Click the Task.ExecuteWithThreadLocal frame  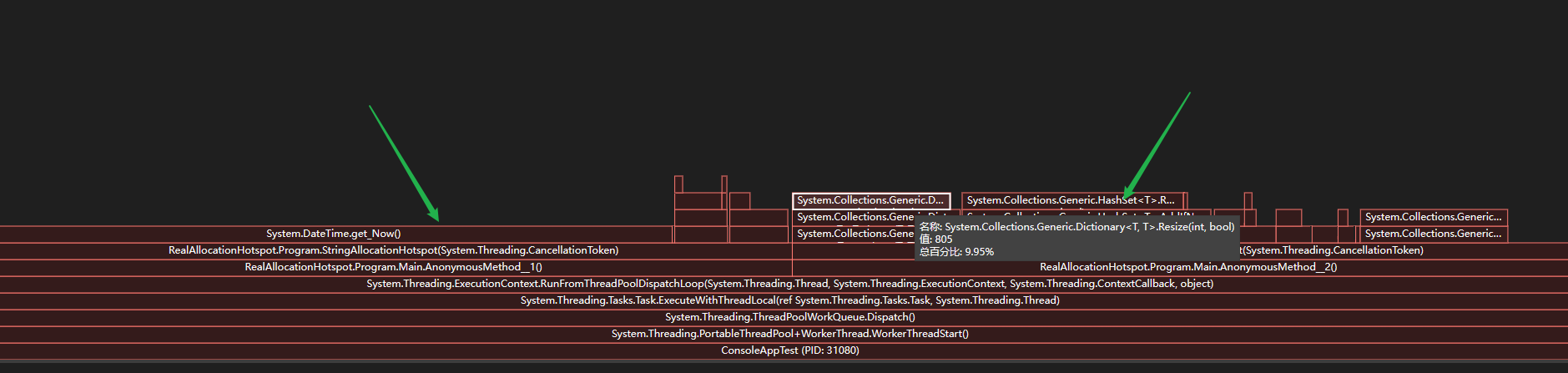click(789, 300)
